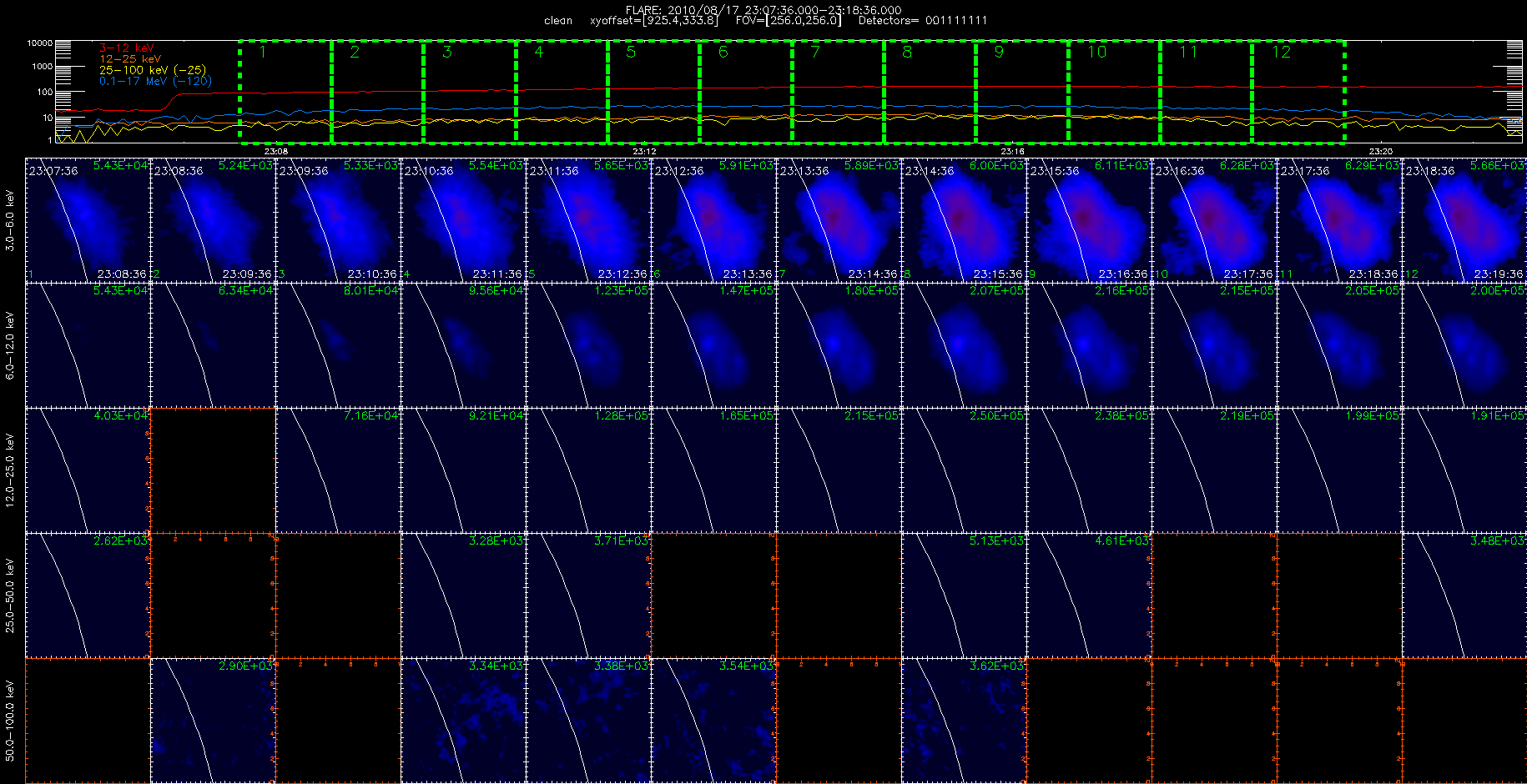This screenshot has width=1527, height=784.
Task: Open the 6.0-12.0 keV image labeled 1.80E+05
Action: [839, 344]
